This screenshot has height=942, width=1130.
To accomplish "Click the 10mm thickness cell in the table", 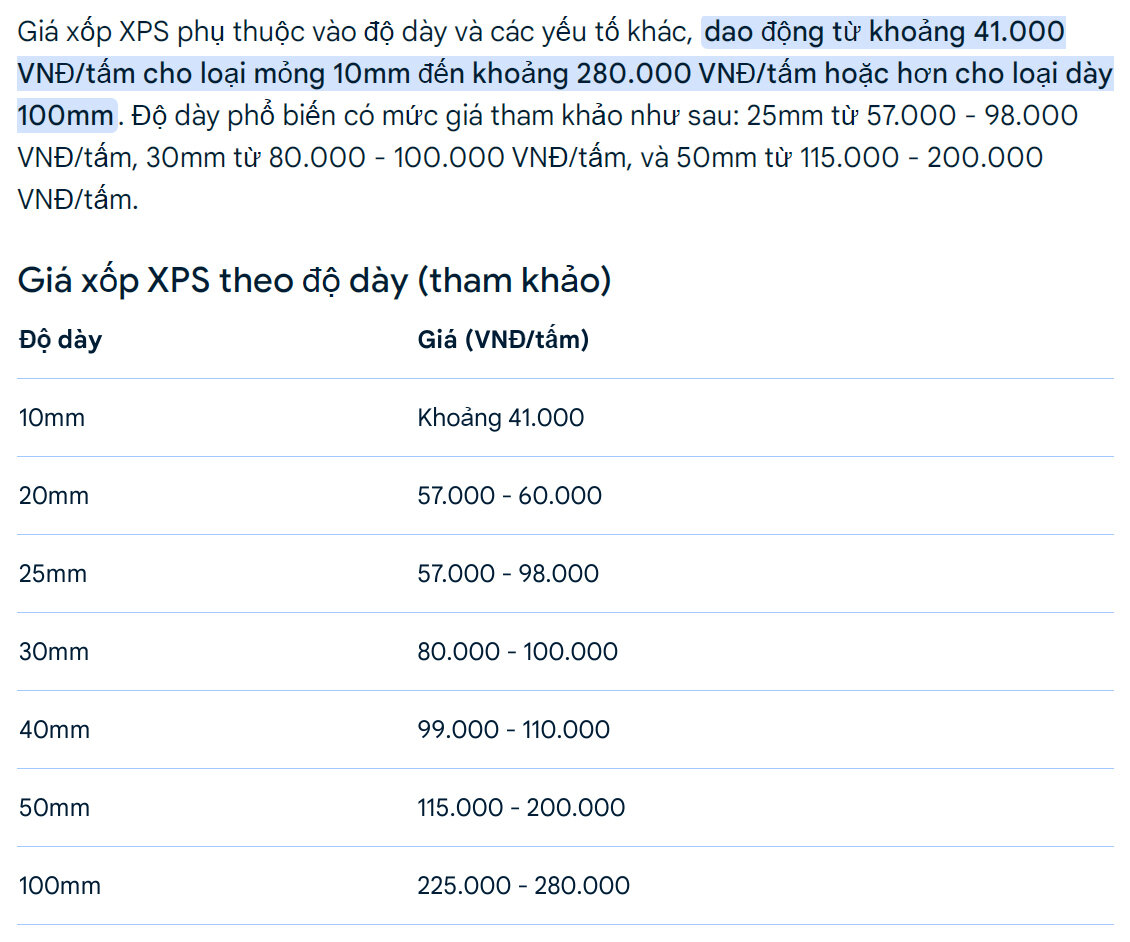I will (x=52, y=418).
